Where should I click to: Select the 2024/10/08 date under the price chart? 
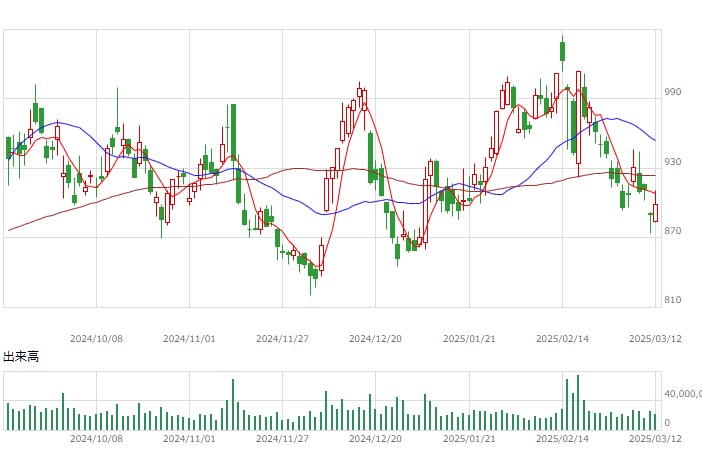[96, 339]
